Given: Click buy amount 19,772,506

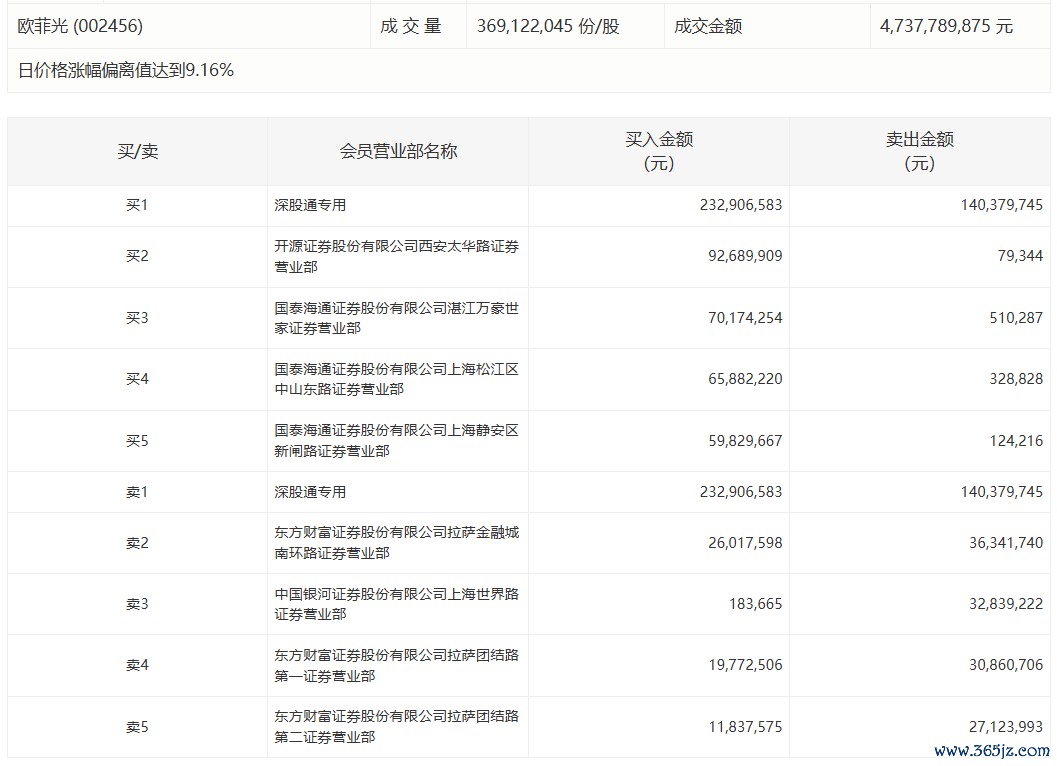Looking at the screenshot, I should point(745,666).
